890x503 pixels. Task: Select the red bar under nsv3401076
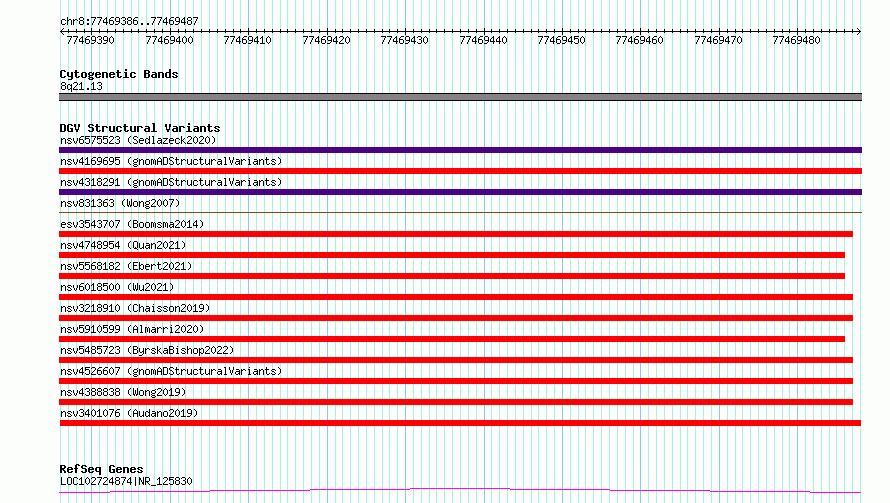point(460,423)
